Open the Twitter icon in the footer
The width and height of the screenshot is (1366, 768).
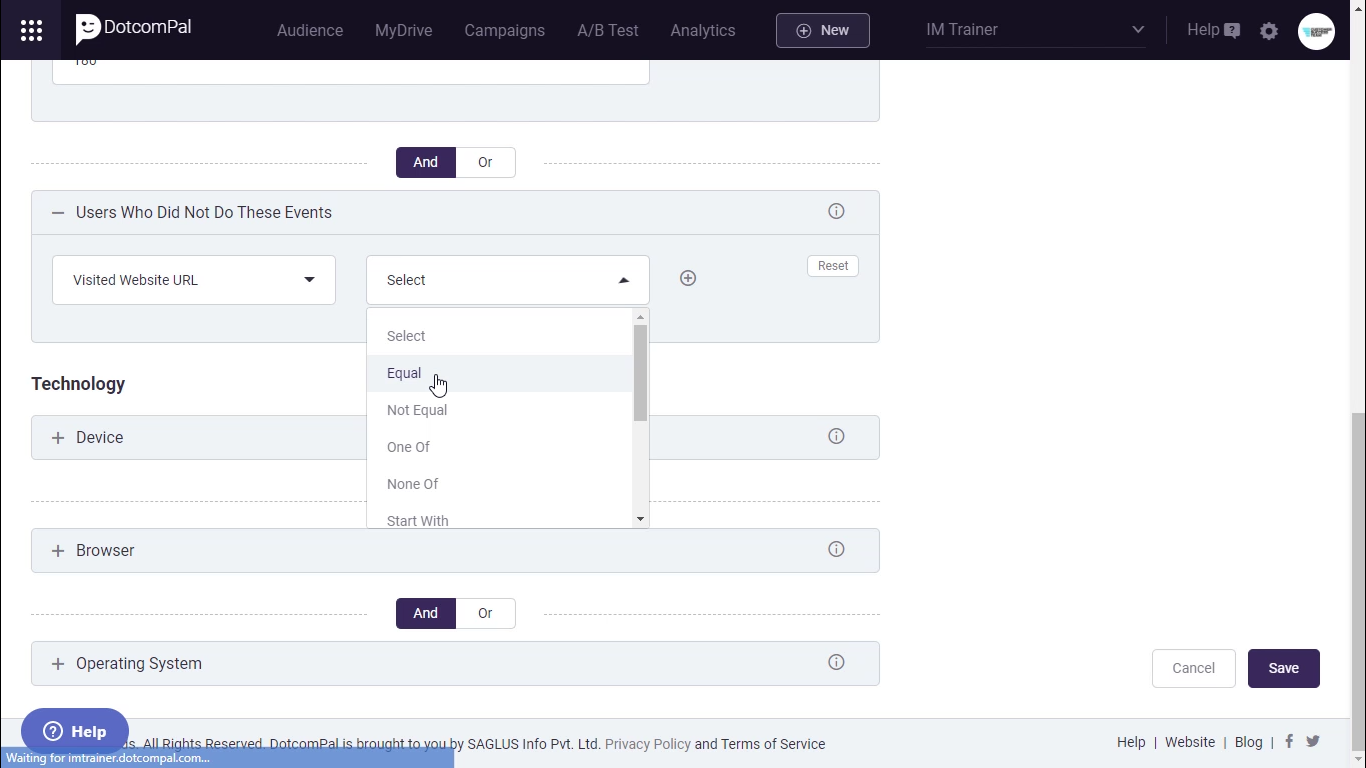[x=1313, y=742]
